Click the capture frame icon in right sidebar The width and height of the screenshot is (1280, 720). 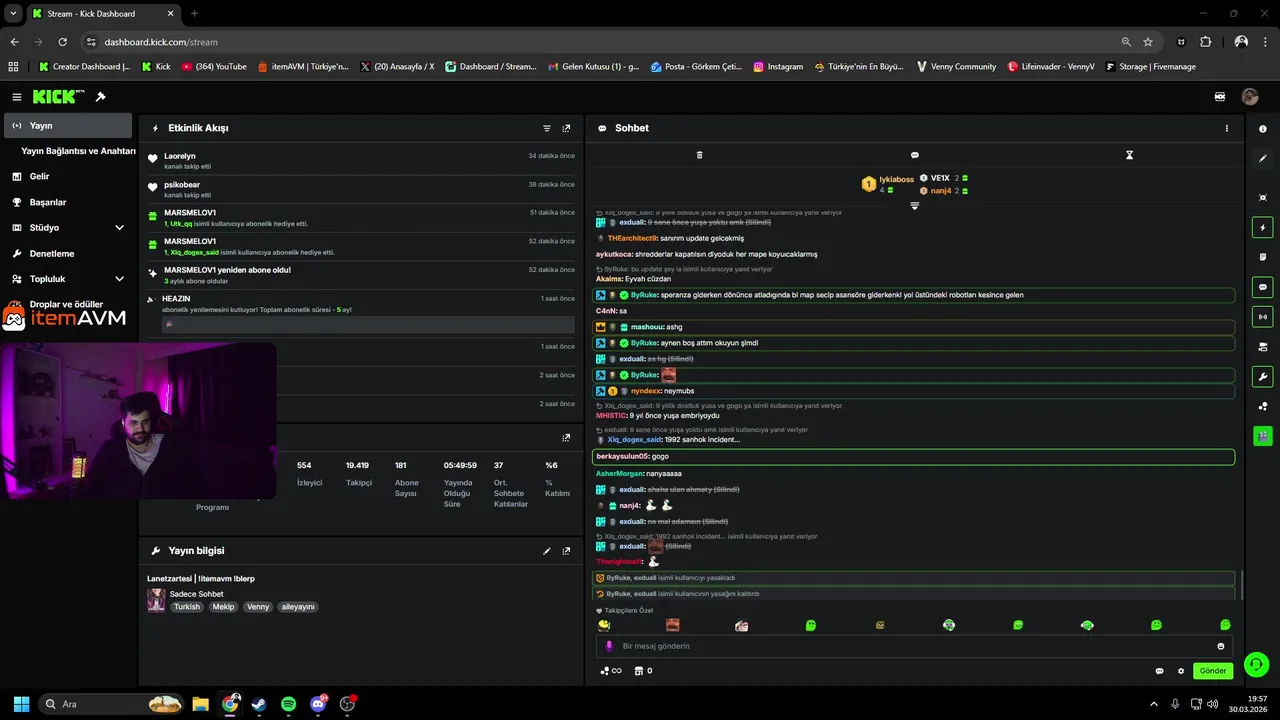(x=1263, y=198)
